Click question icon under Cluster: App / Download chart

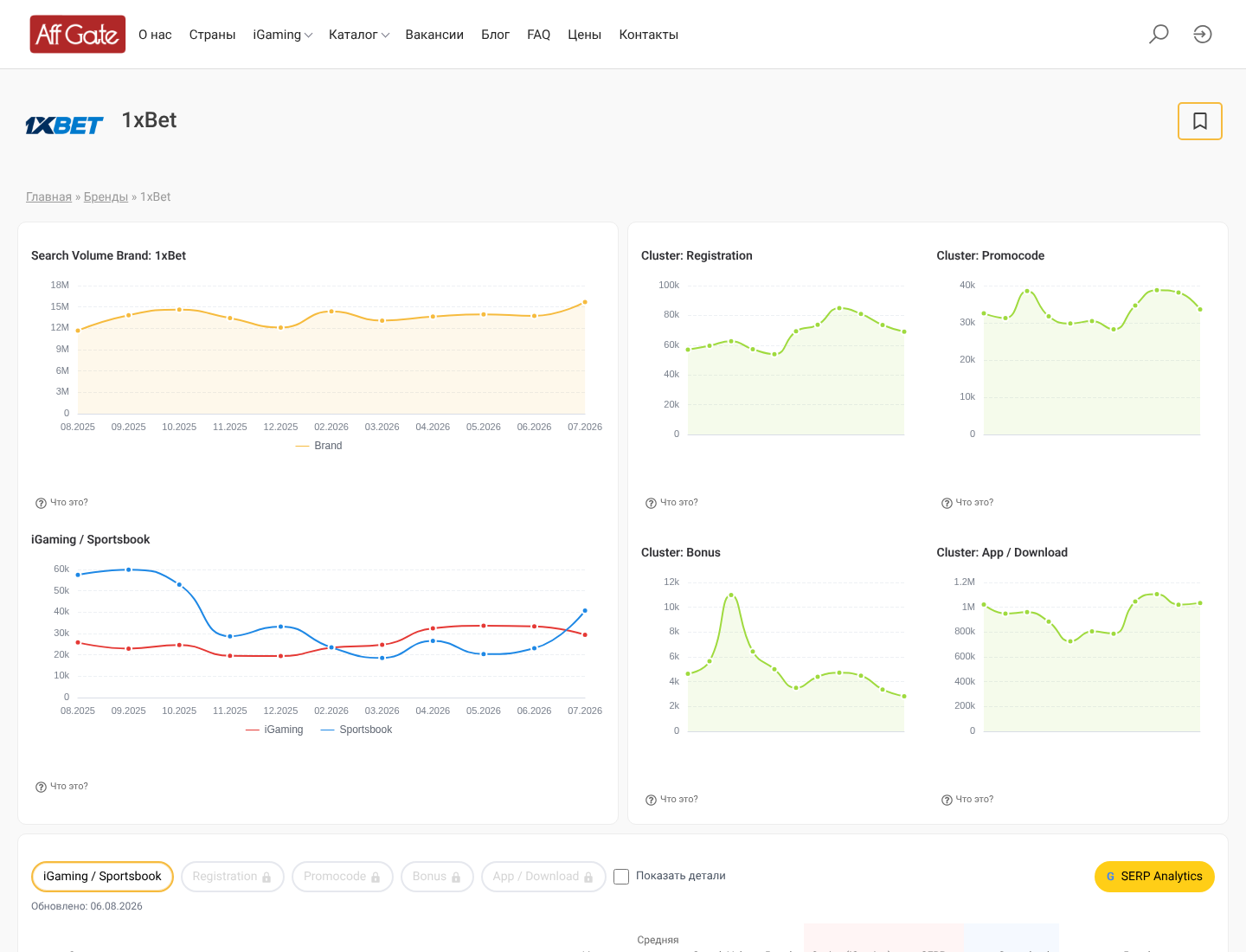pos(947,800)
